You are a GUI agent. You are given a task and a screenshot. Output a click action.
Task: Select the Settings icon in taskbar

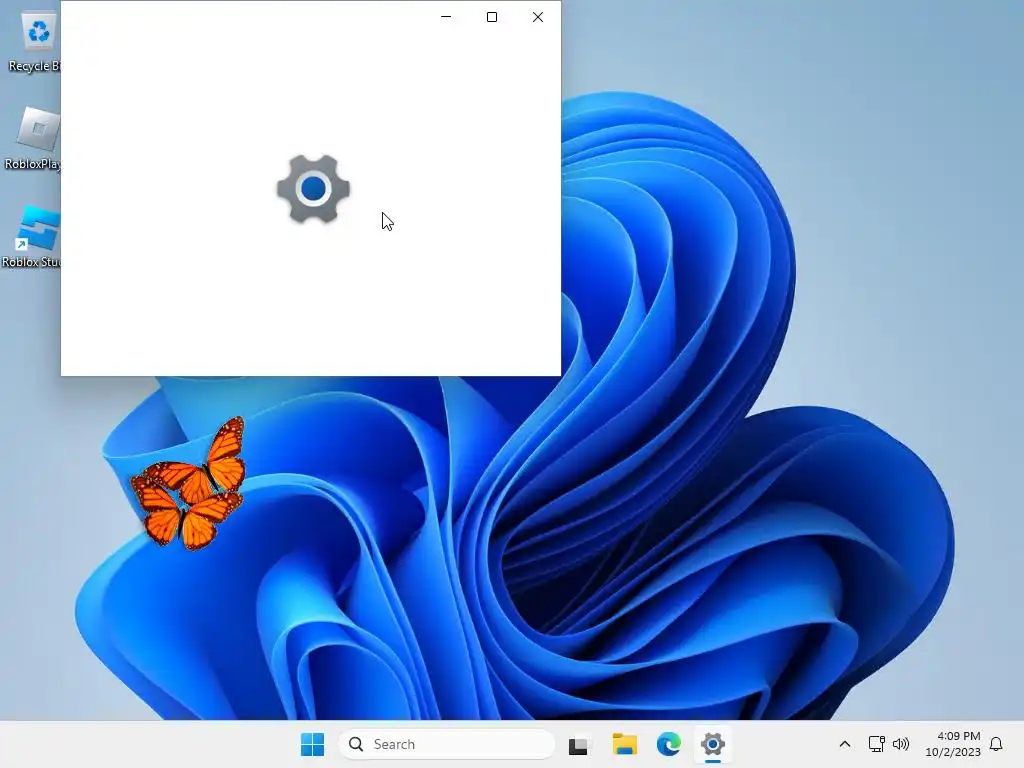click(x=712, y=744)
